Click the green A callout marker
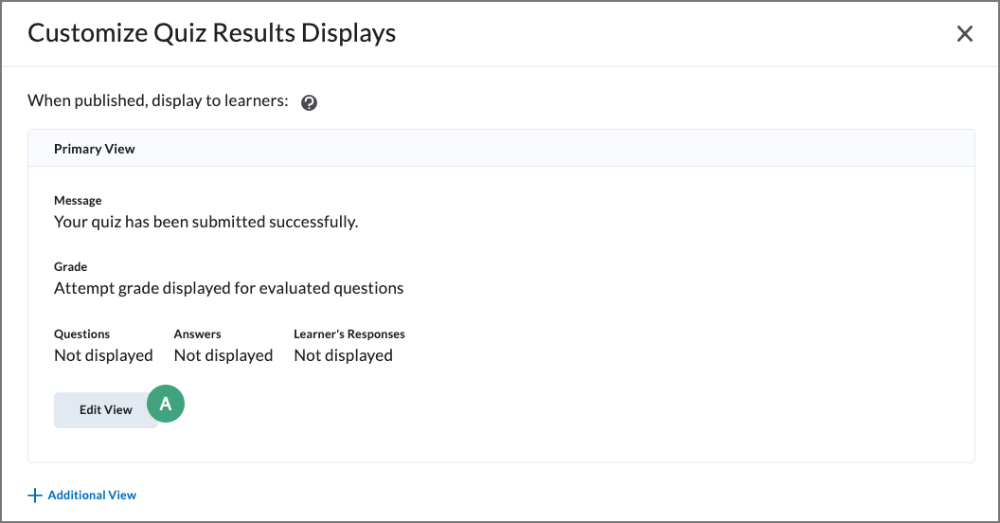1000x523 pixels. pyautogui.click(x=166, y=403)
